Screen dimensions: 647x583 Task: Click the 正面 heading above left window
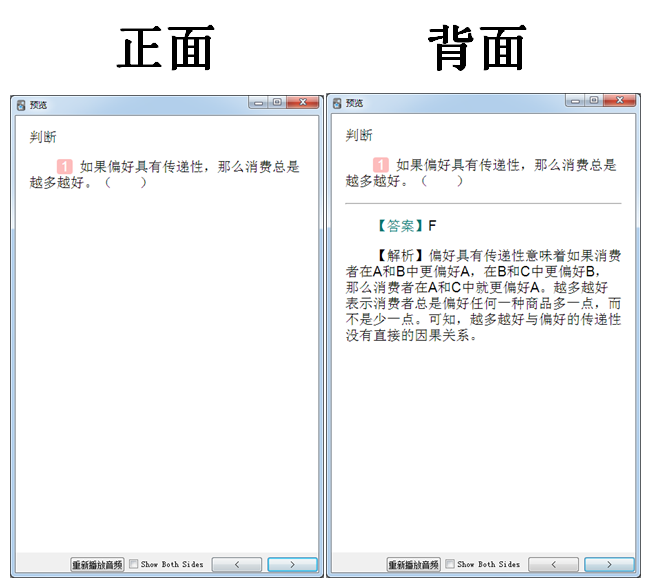coord(165,47)
